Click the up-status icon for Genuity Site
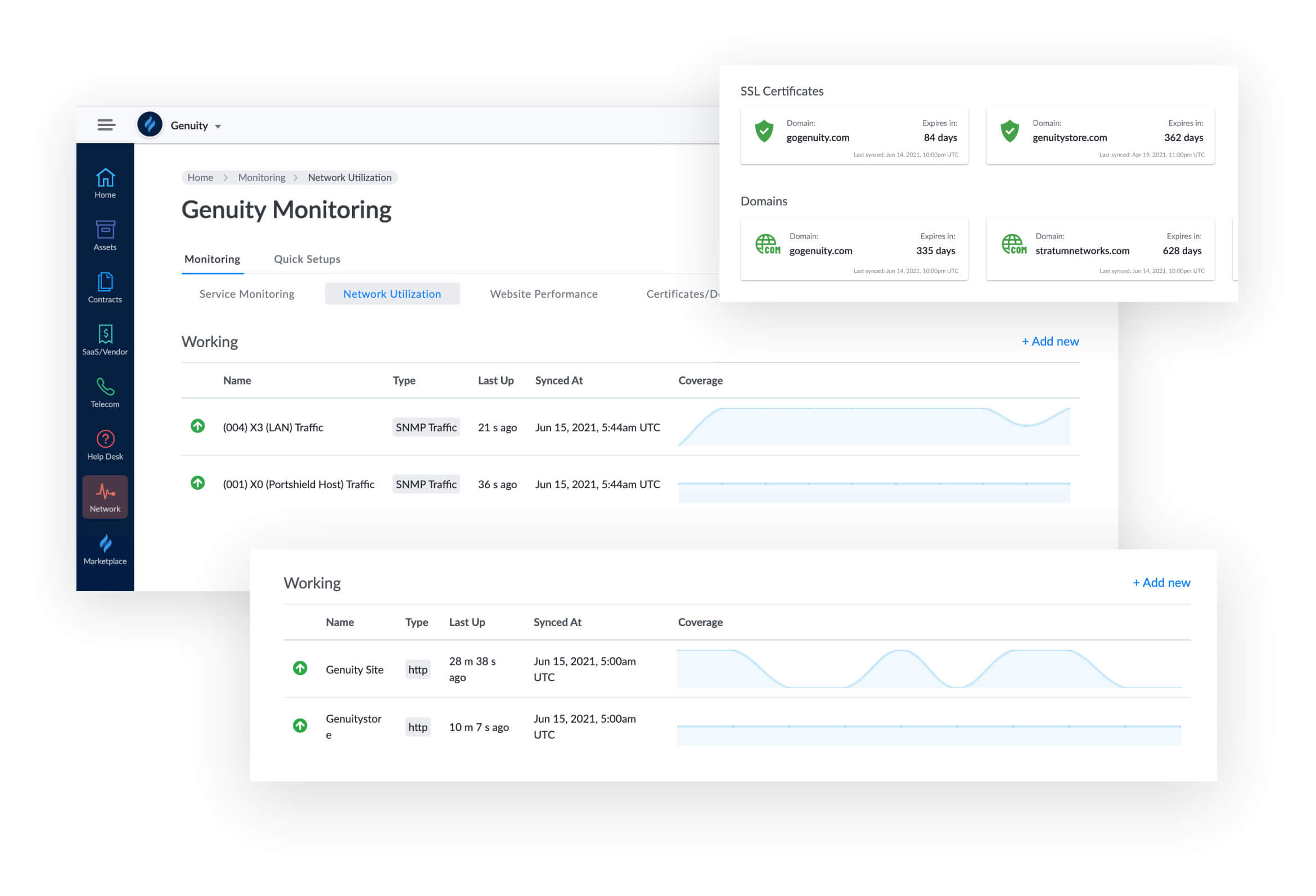Image resolution: width=1316 pixels, height=896 pixels. (x=300, y=668)
